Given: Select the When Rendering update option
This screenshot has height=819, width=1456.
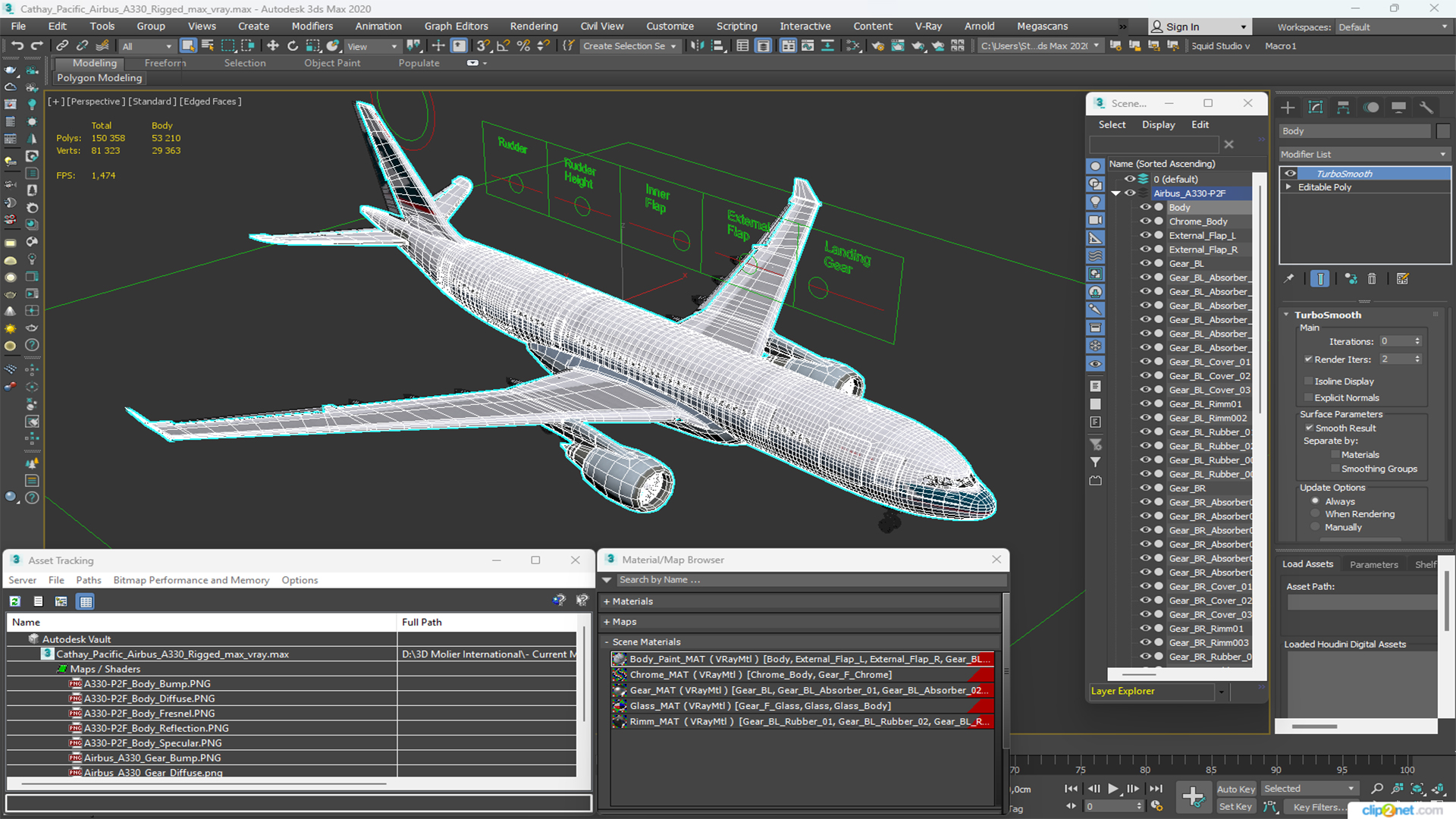Looking at the screenshot, I should 1315,514.
